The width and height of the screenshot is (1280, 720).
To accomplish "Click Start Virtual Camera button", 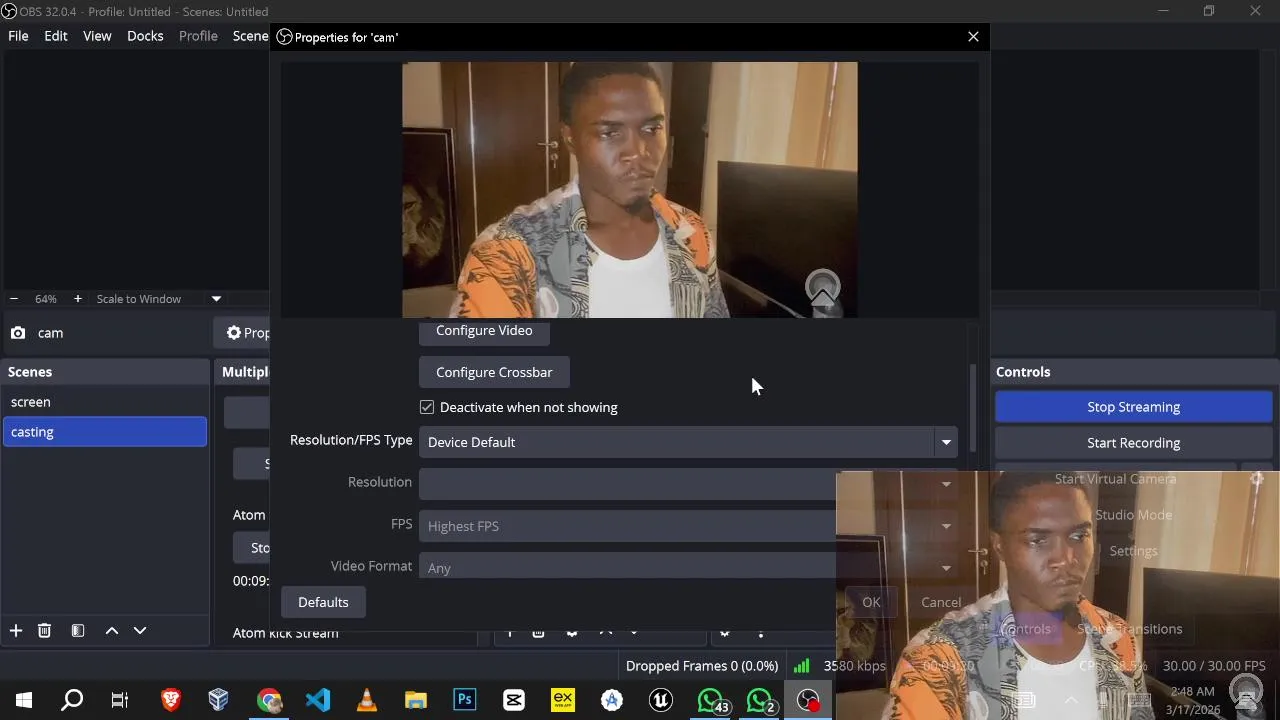I will (x=1115, y=479).
